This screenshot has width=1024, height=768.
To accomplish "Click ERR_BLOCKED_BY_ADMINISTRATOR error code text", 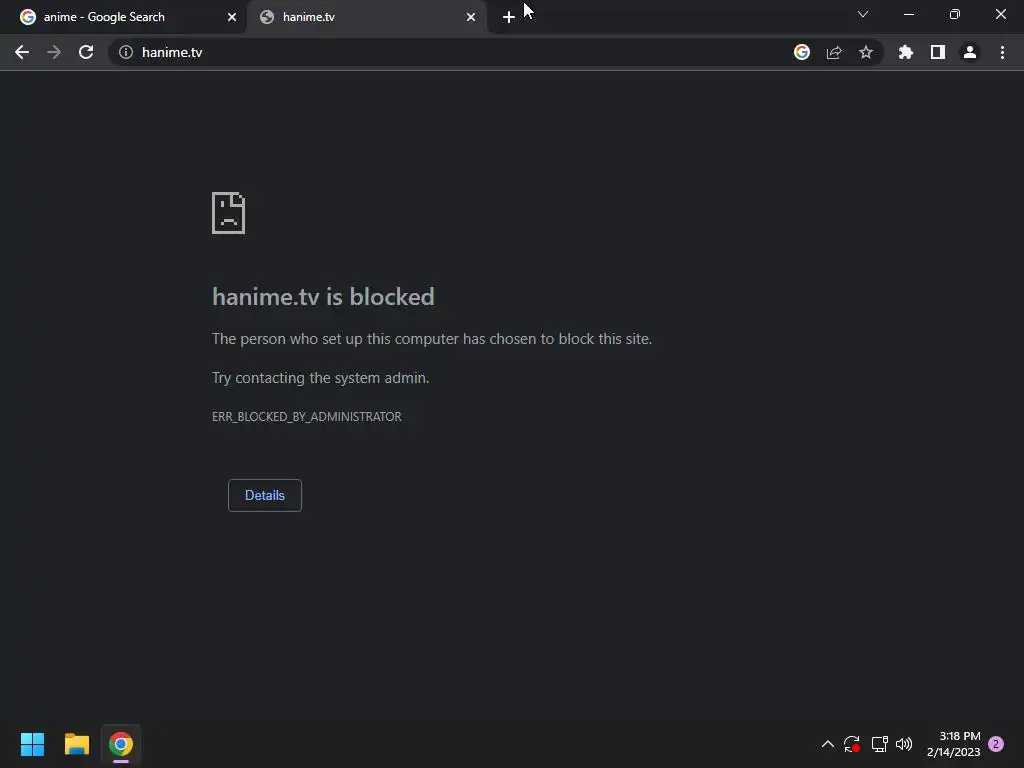I will (x=307, y=417).
